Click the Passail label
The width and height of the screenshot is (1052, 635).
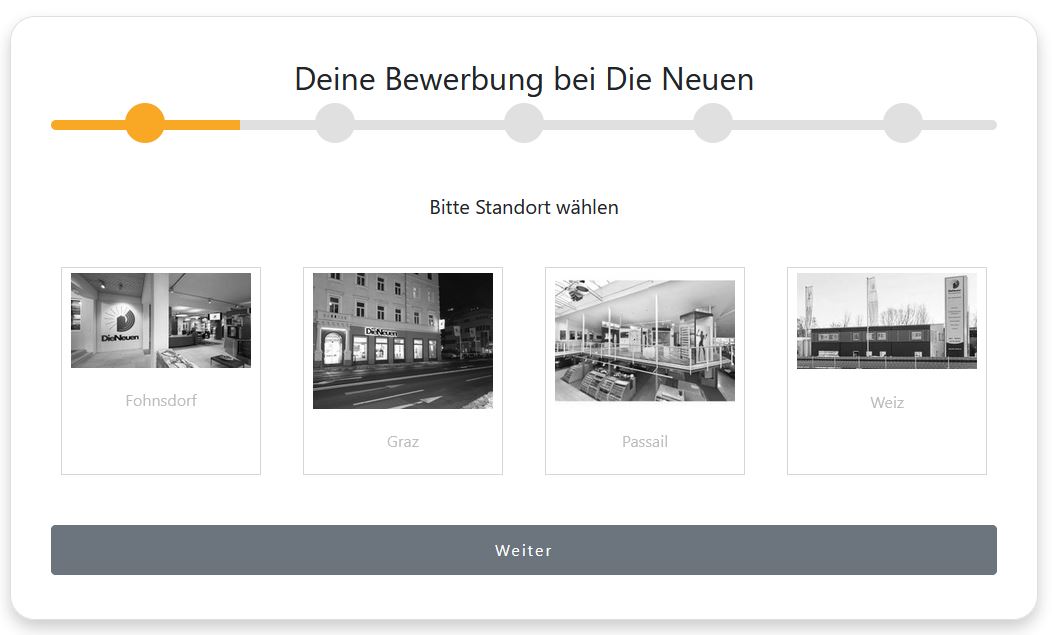[645, 441]
